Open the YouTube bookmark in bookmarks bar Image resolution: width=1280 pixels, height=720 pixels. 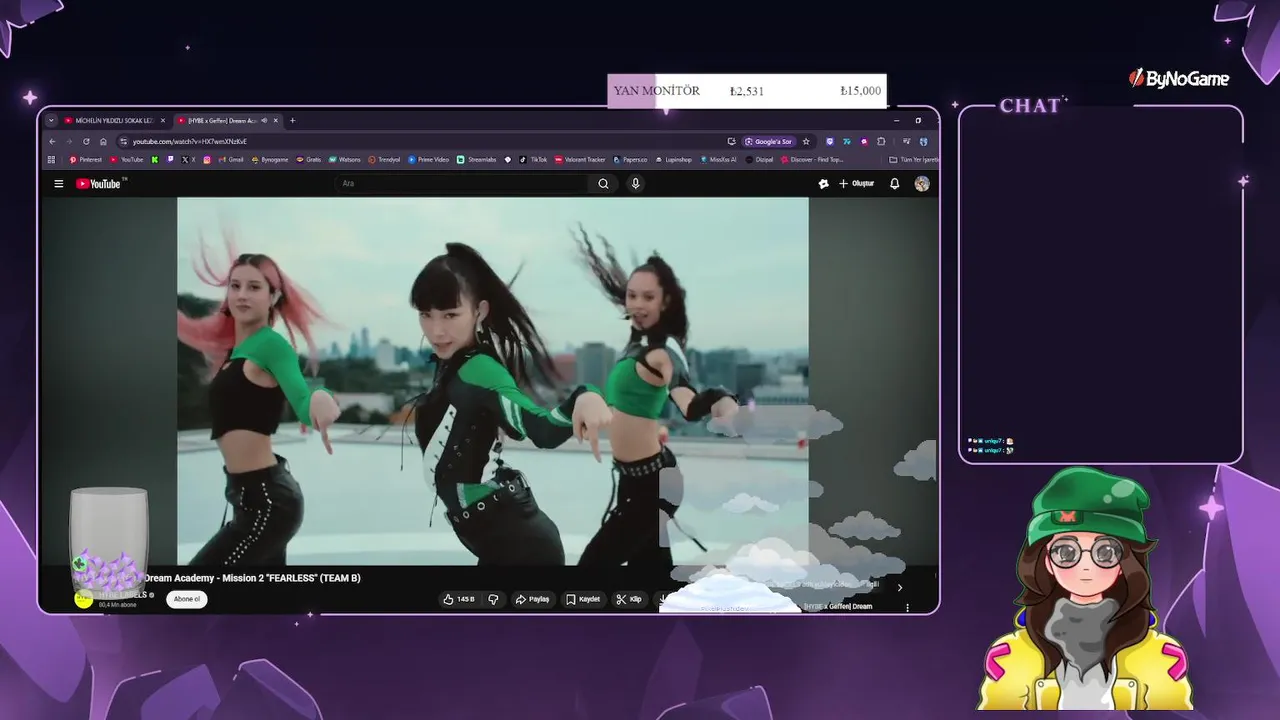(127, 160)
